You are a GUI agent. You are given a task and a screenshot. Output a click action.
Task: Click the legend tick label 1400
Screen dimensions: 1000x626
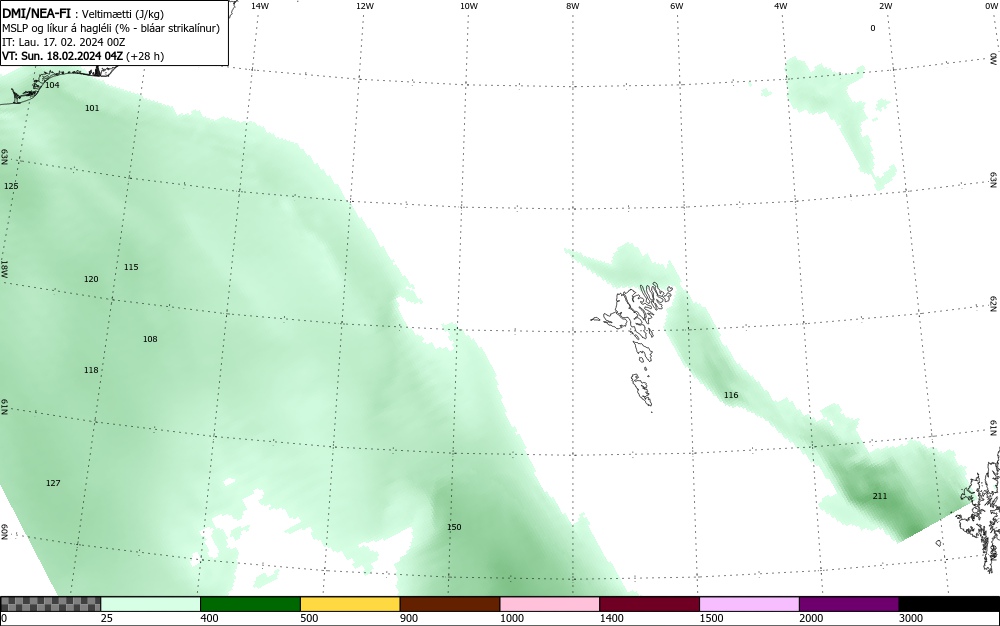point(612,618)
